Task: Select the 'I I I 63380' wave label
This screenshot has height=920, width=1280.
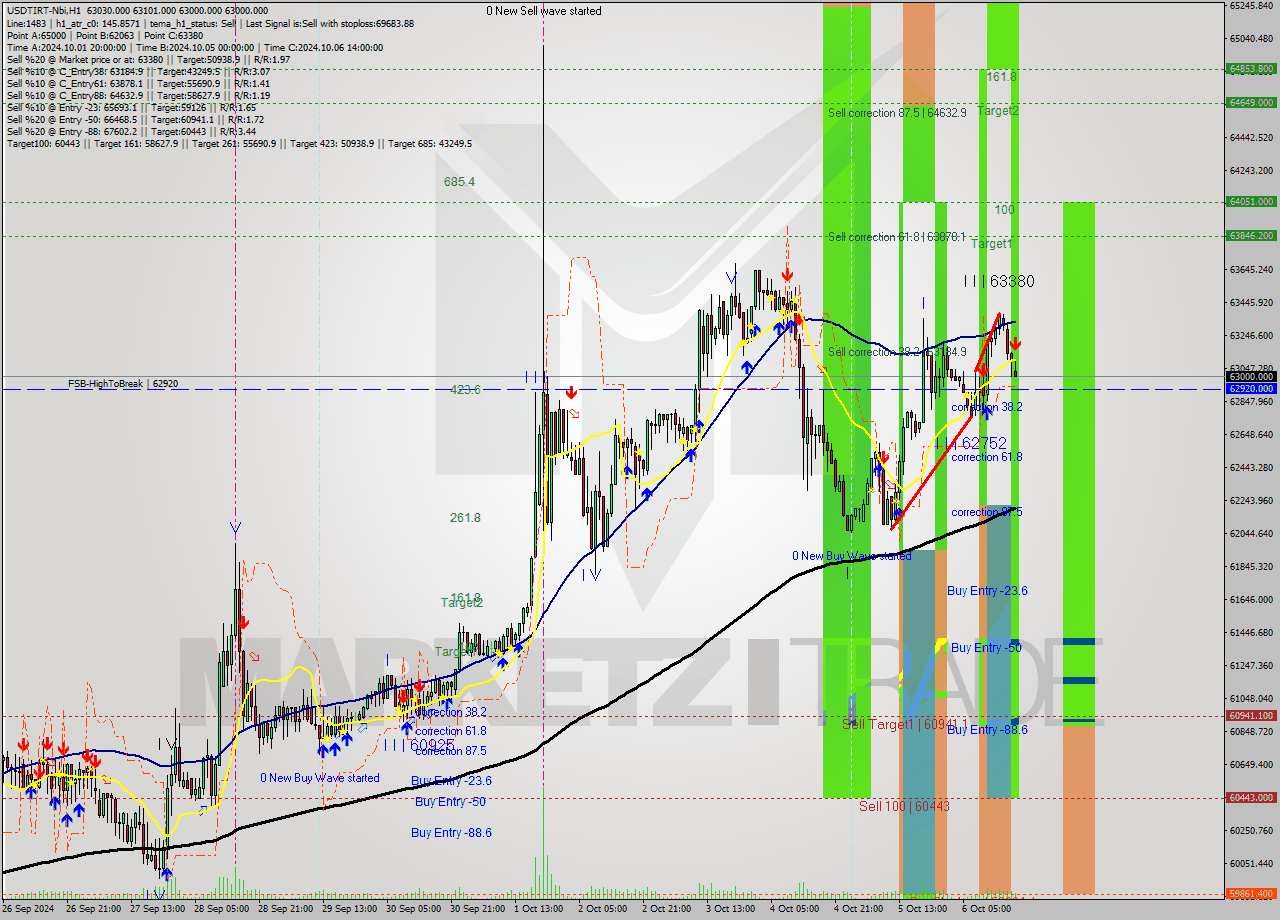Action: click(x=999, y=282)
